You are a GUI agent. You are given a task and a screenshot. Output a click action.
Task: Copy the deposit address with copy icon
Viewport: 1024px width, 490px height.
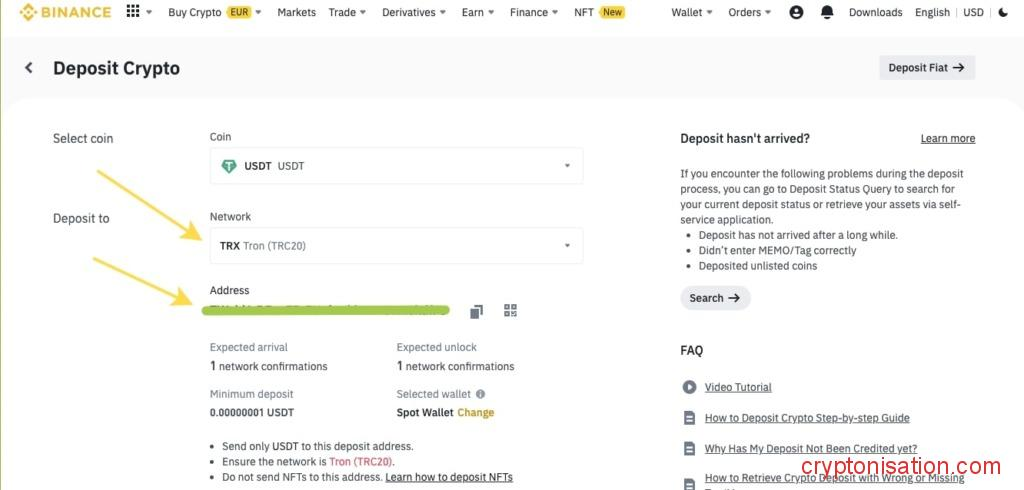coord(476,311)
